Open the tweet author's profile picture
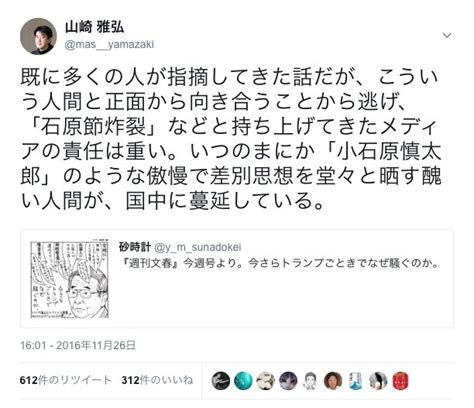The height and width of the screenshot is (408, 474). [39, 36]
